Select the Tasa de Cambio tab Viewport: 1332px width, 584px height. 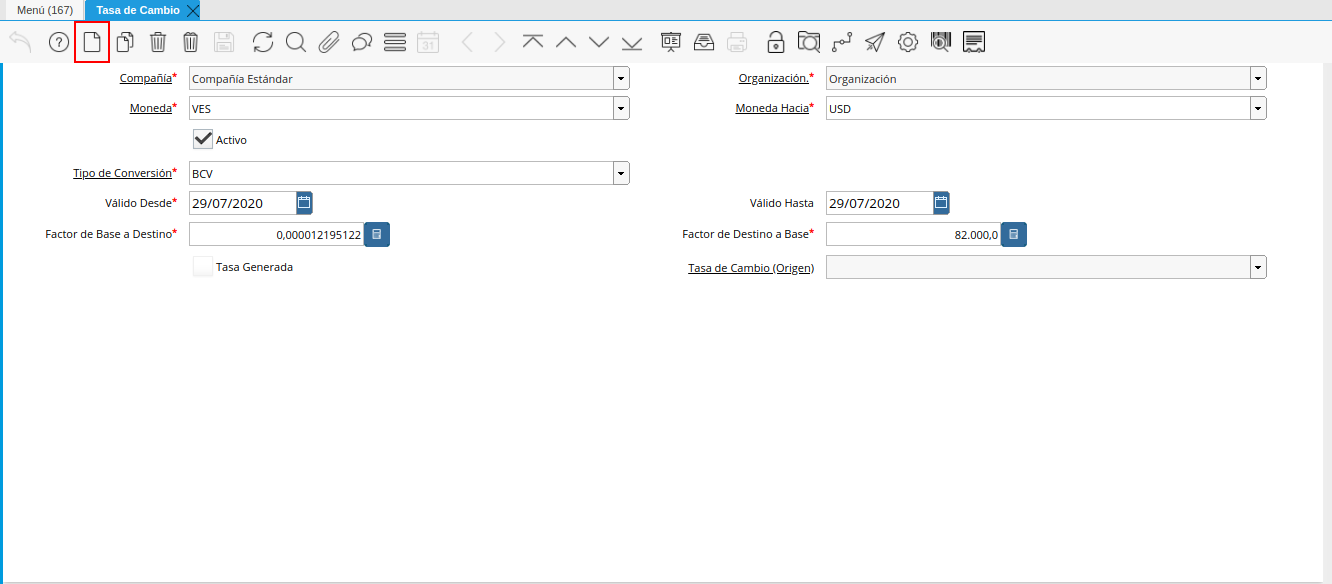coord(138,10)
